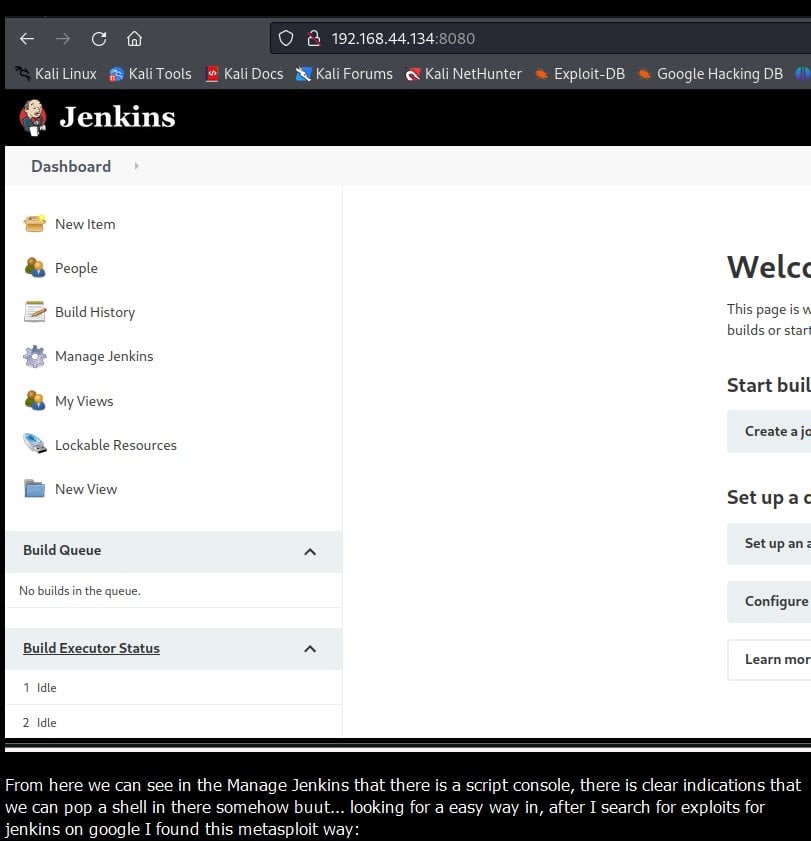Open the Google Hacking DB bookmark
Image resolution: width=811 pixels, height=841 pixels.
click(710, 73)
